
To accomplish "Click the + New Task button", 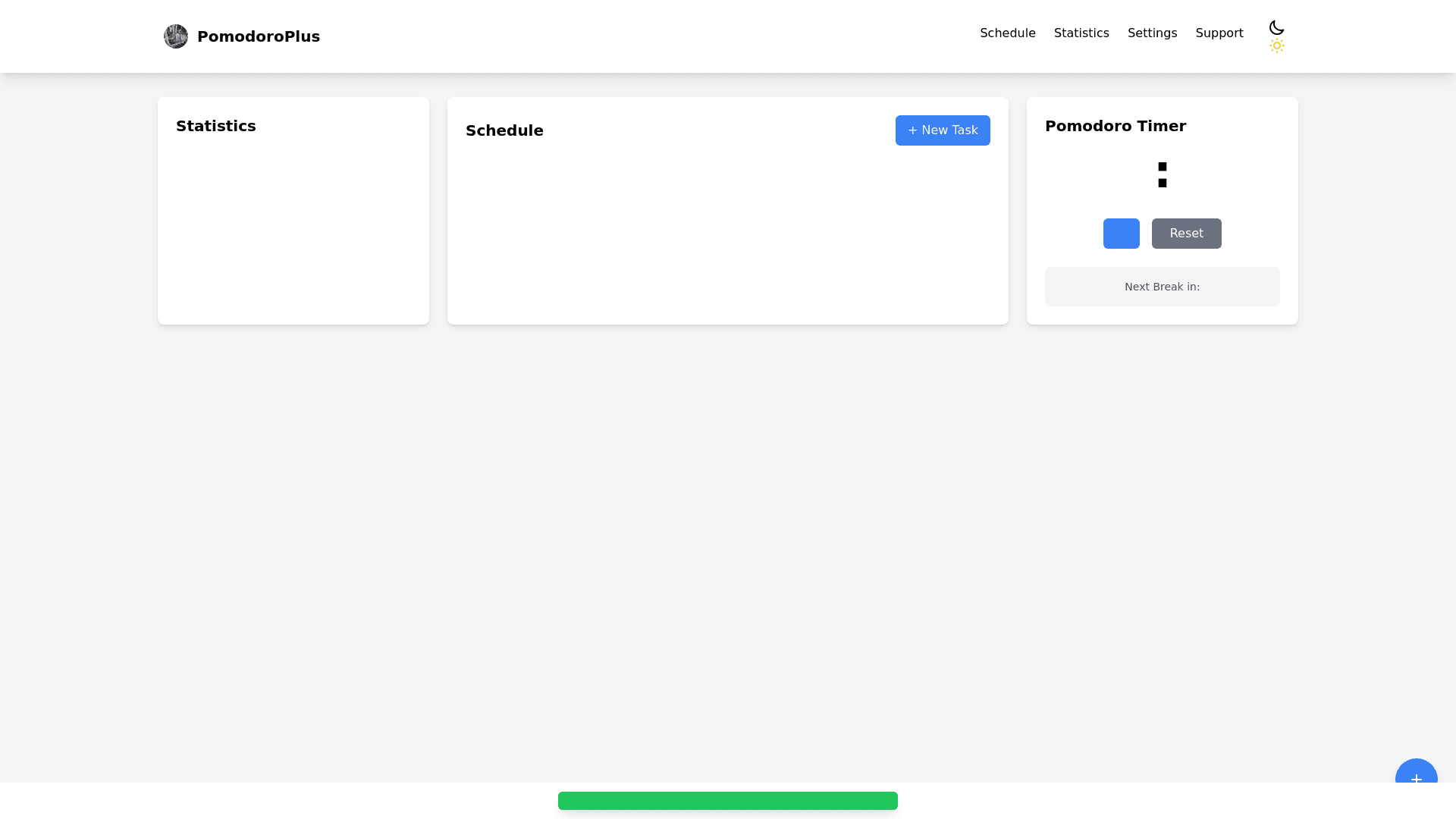I will [942, 130].
